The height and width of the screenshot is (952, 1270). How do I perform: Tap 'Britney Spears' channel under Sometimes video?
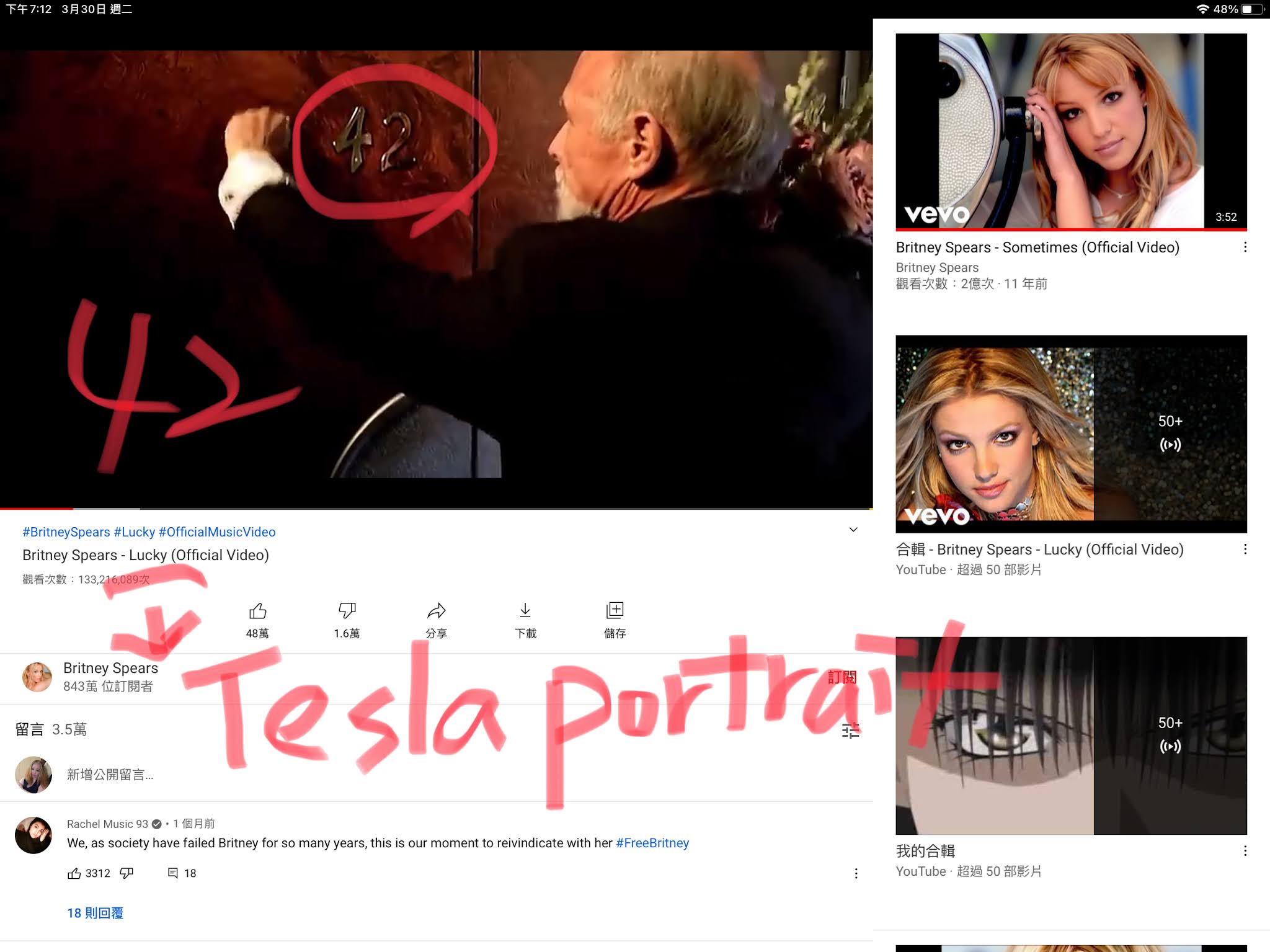[937, 267]
